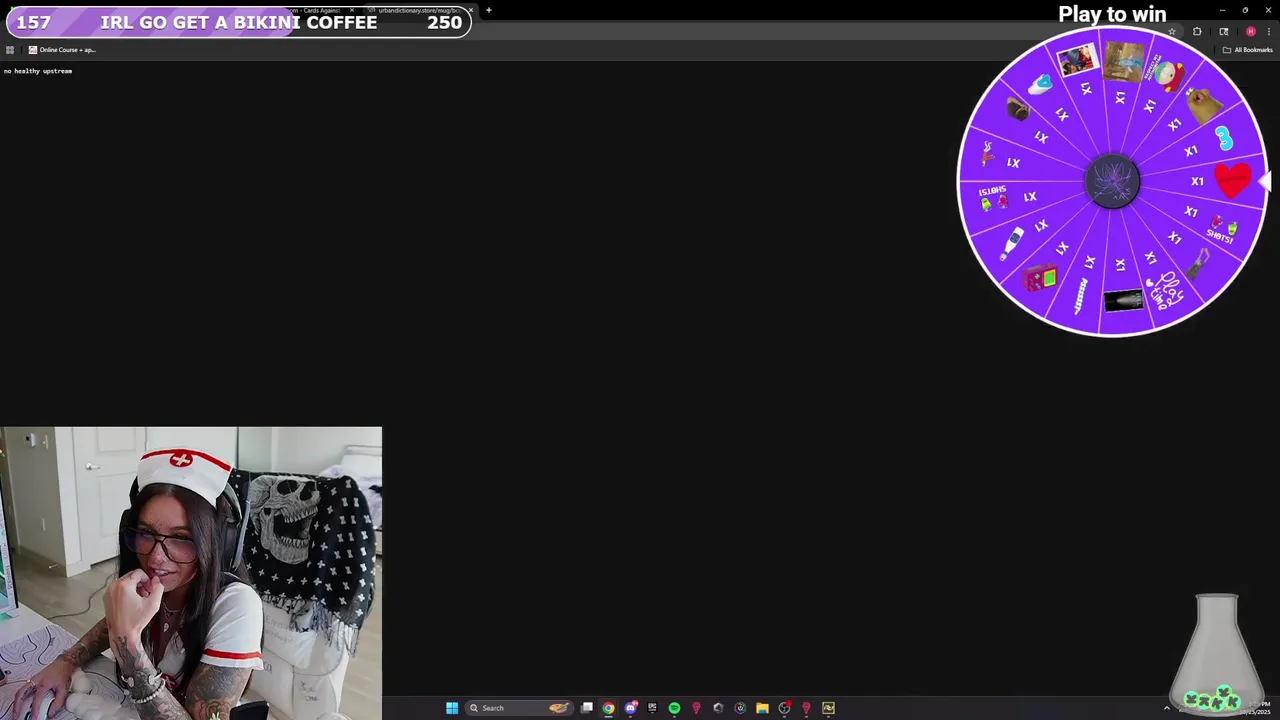Open the Unity hub icon in taskbar
Image resolution: width=1280 pixels, height=720 pixels.
(x=718, y=708)
